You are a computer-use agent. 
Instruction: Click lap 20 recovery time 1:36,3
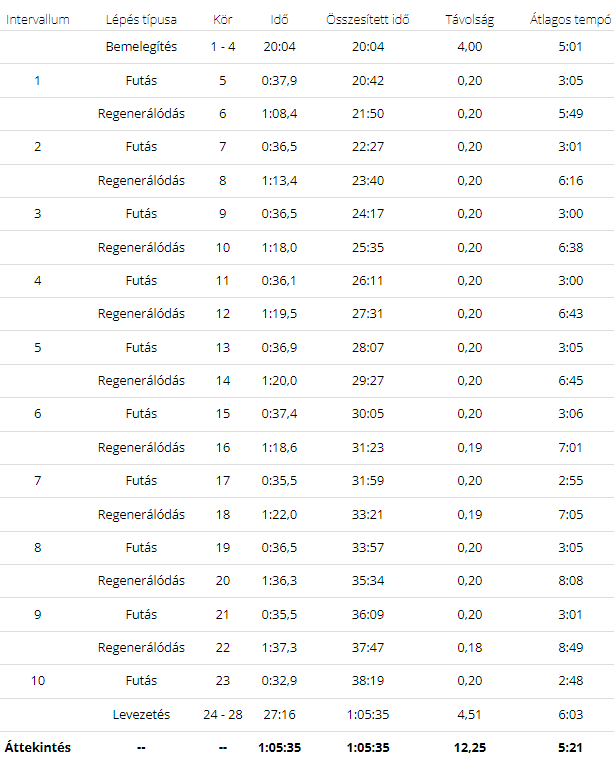point(279,580)
